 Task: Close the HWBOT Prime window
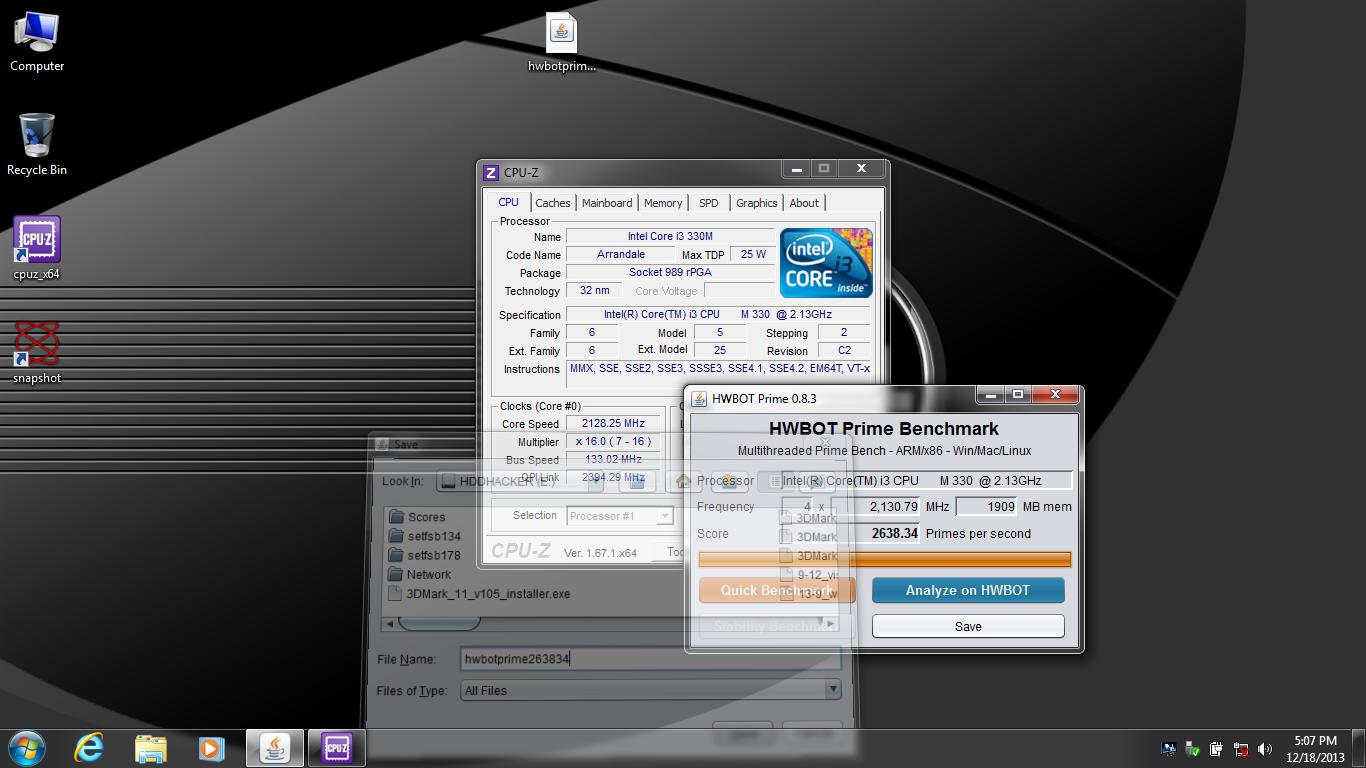[x=1055, y=395]
